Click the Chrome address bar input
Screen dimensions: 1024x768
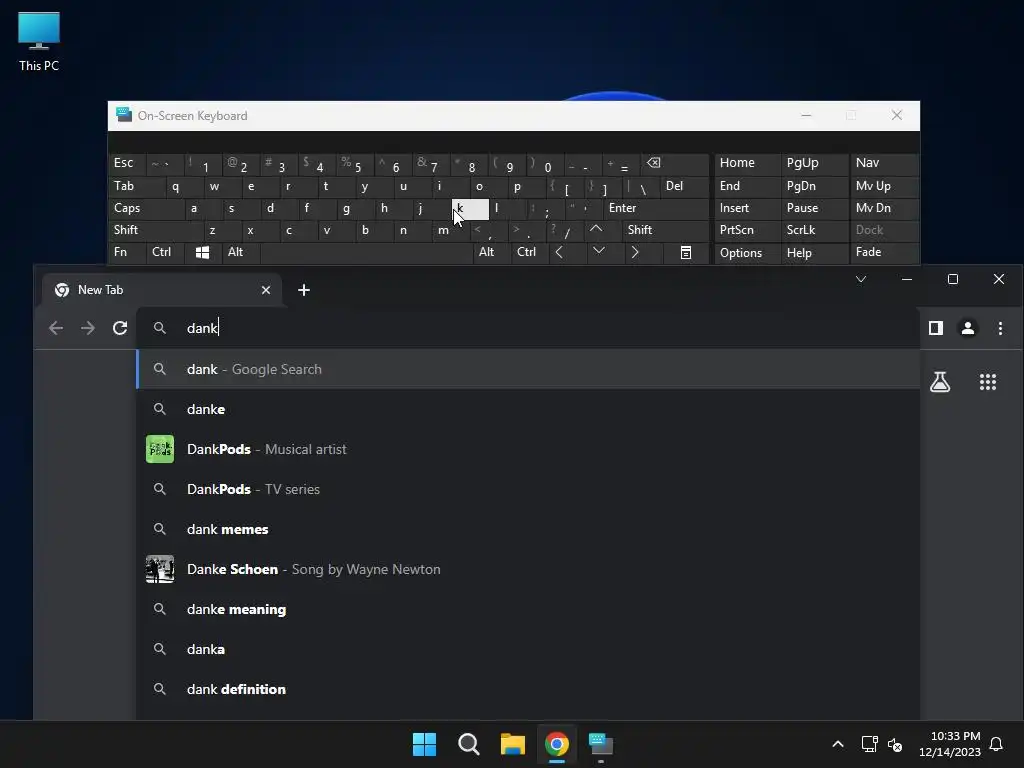[528, 328]
